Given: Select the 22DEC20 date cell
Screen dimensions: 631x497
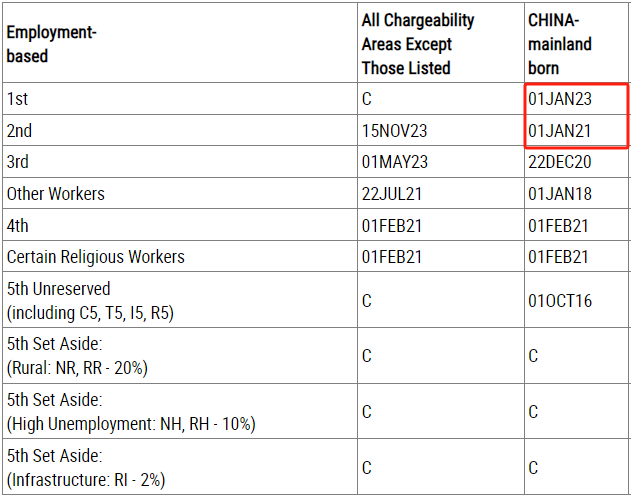Looking at the screenshot, I should (x=559, y=162).
